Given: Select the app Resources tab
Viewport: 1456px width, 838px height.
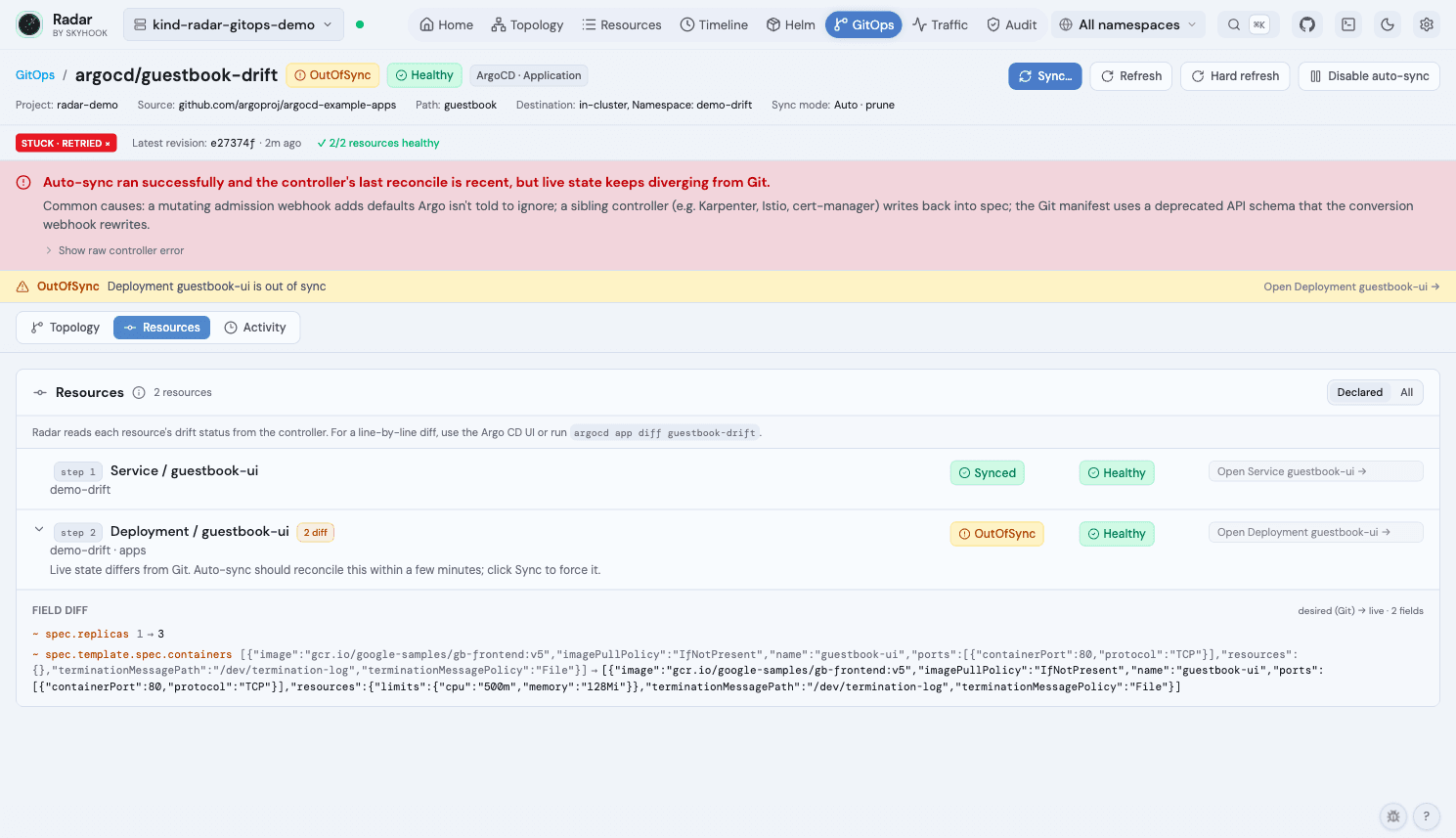Looking at the screenshot, I should (x=161, y=328).
